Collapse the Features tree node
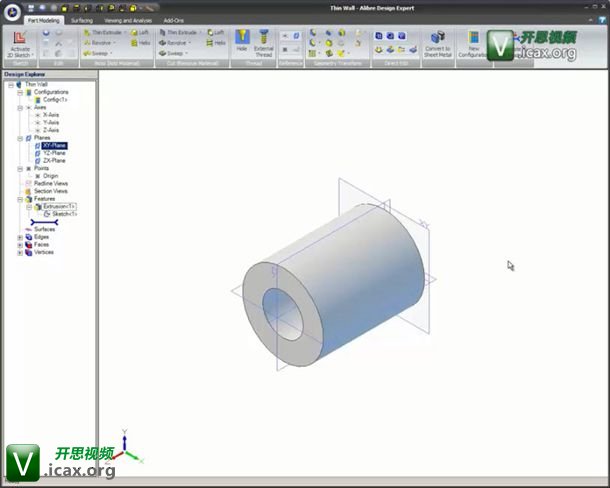Screen dimensions: 610x488 tap(20, 199)
